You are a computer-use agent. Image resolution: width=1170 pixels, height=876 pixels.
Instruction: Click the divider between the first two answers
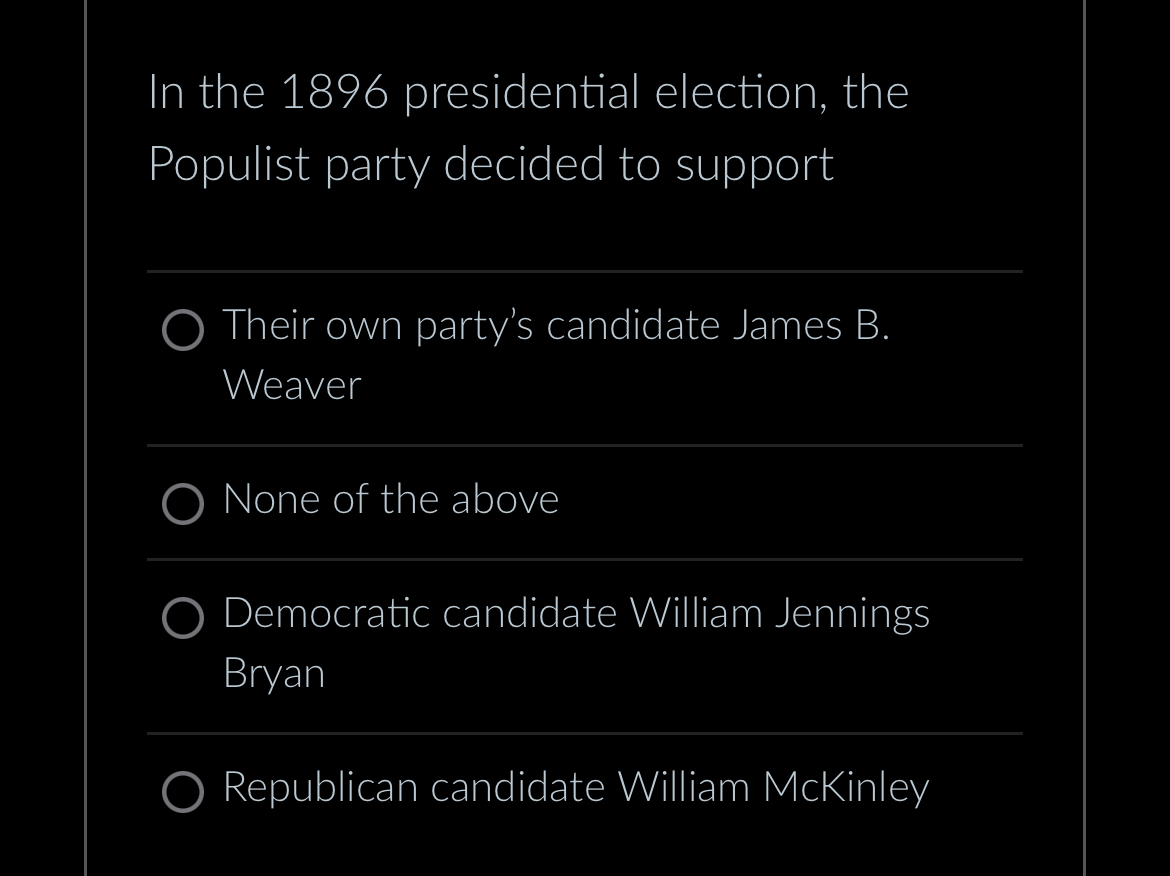tap(584, 444)
